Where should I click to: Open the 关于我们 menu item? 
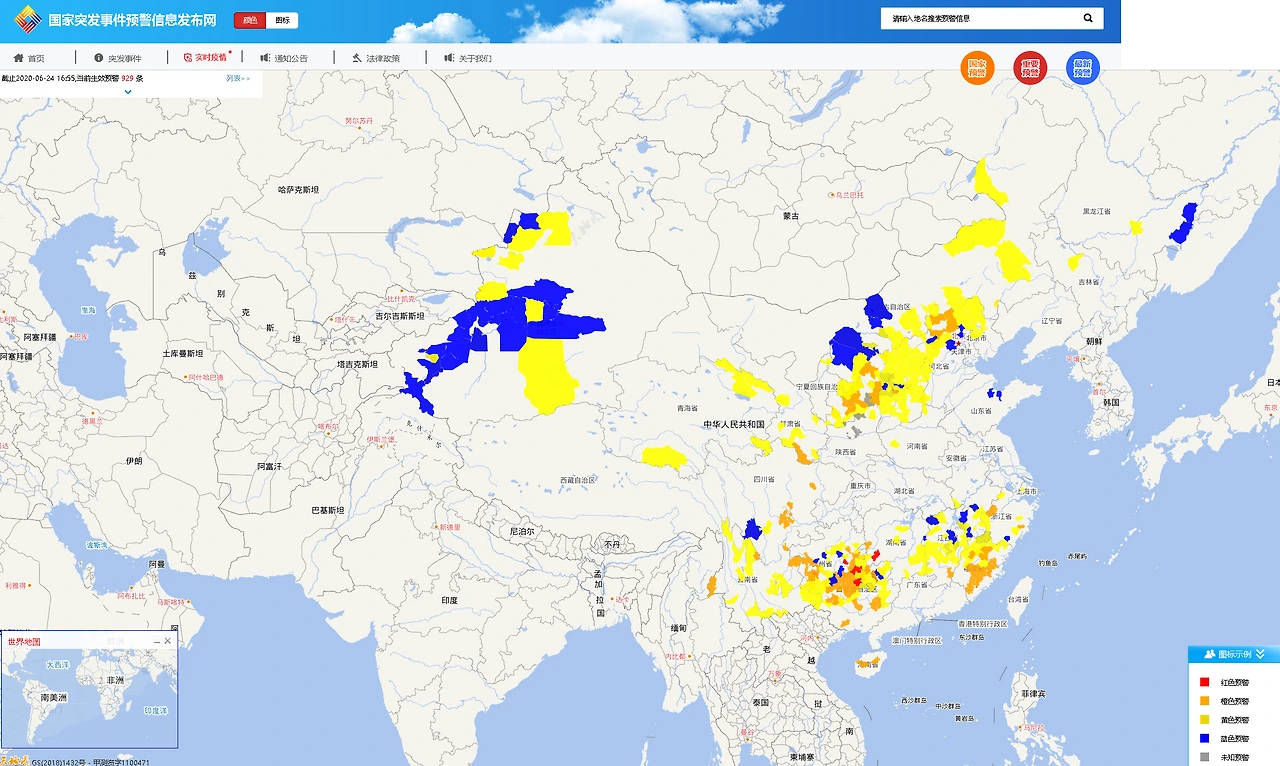[x=476, y=58]
